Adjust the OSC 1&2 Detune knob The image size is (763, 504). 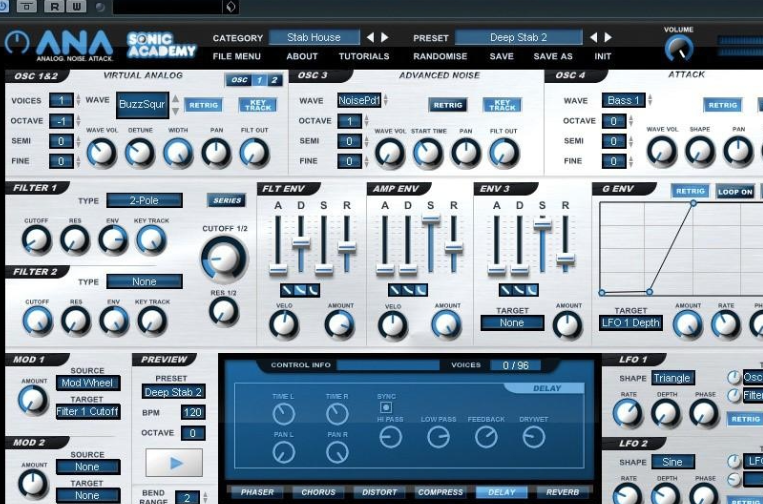point(140,152)
